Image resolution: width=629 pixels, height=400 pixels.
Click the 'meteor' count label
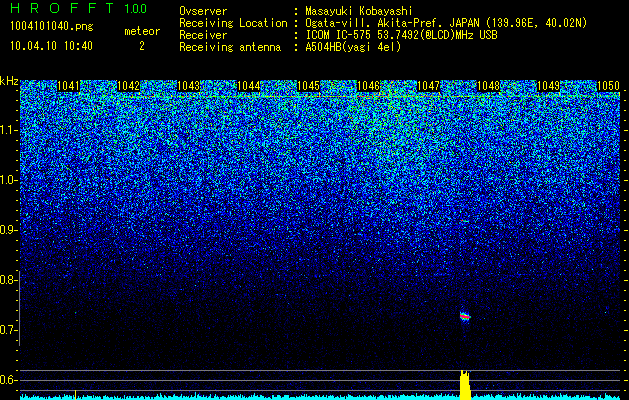142,31
